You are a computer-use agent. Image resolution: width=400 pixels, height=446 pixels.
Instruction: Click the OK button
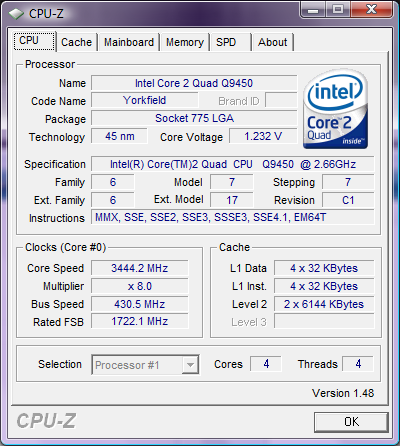[x=351, y=422]
